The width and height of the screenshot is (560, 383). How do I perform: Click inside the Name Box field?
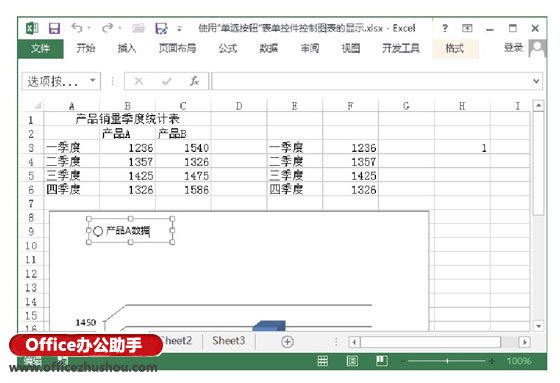(55, 81)
